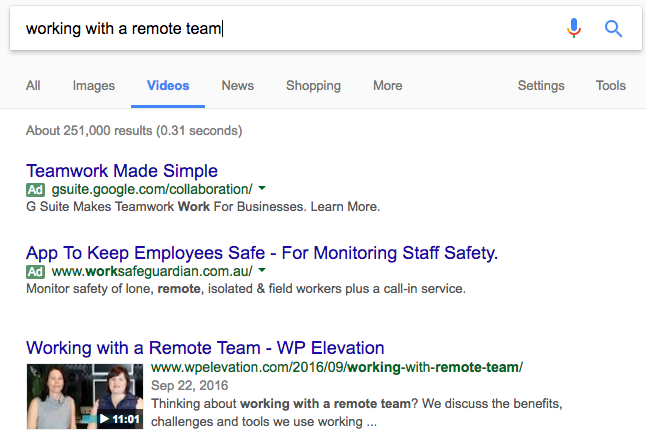Image resolution: width=646 pixels, height=445 pixels.
Task: Expand the dropdown arrow beside gsuite.google.com URL
Action: pyautogui.click(x=262, y=188)
